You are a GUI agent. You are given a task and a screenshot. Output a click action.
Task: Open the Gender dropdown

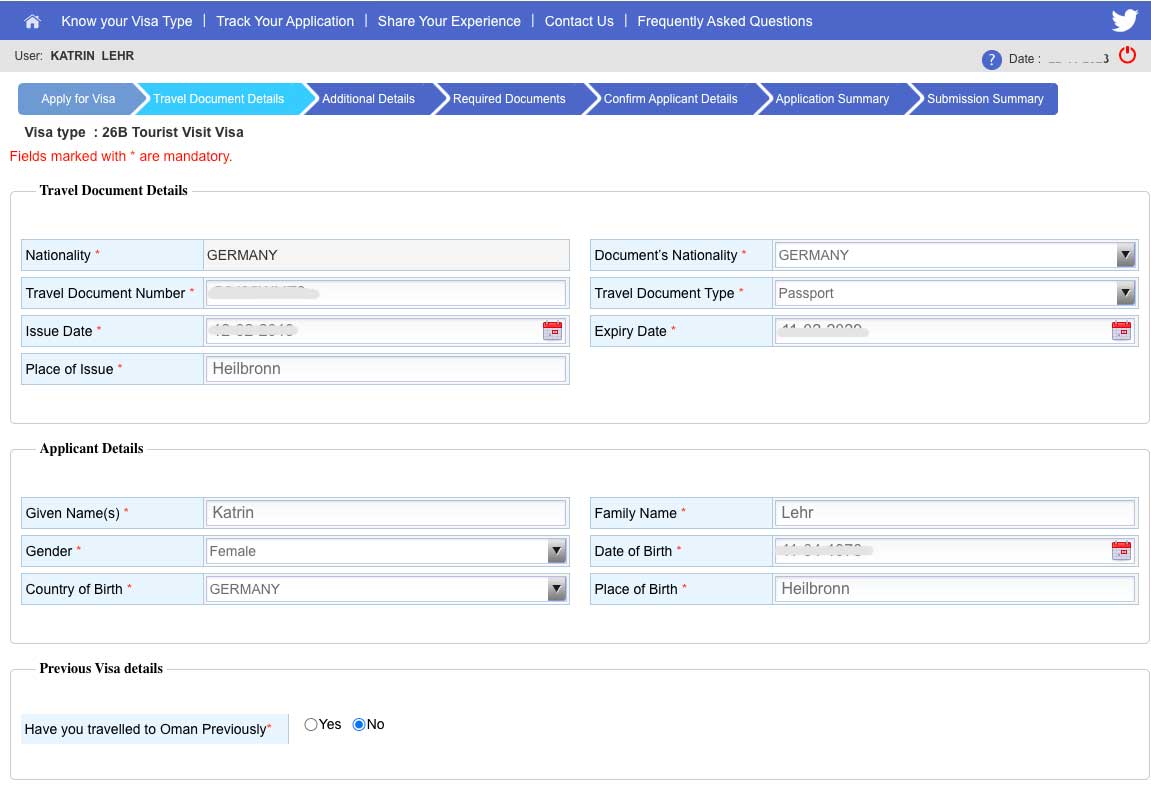557,551
